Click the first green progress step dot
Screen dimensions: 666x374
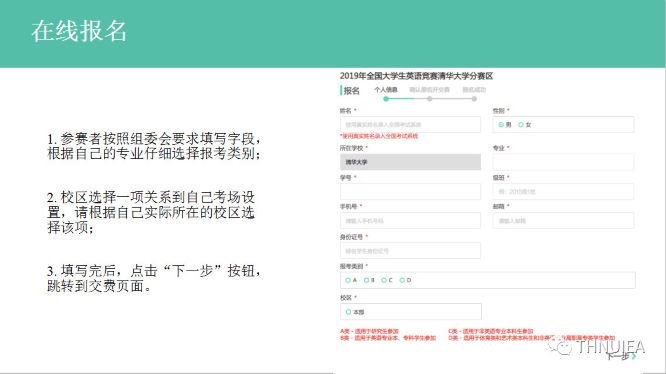click(386, 99)
